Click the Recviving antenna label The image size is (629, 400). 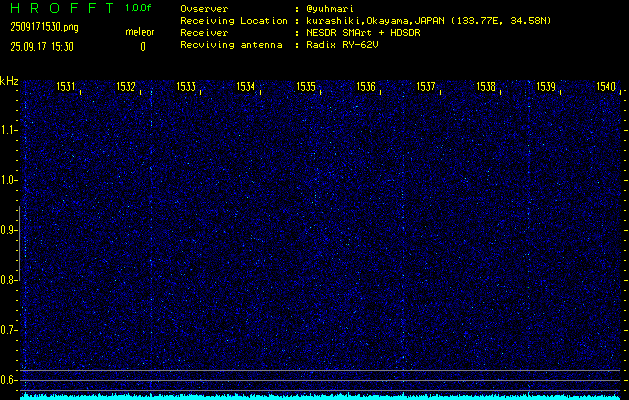click(231, 45)
